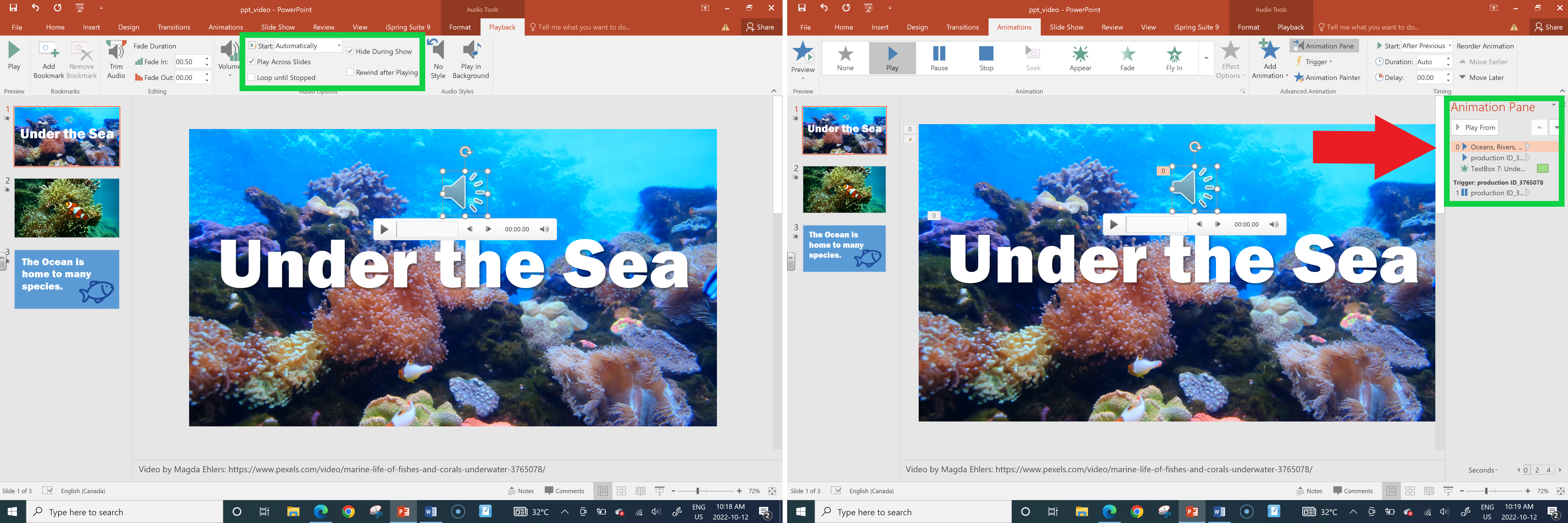Viewport: 1568px width, 523px height.
Task: Uncheck Hide During Show
Action: pyautogui.click(x=350, y=51)
